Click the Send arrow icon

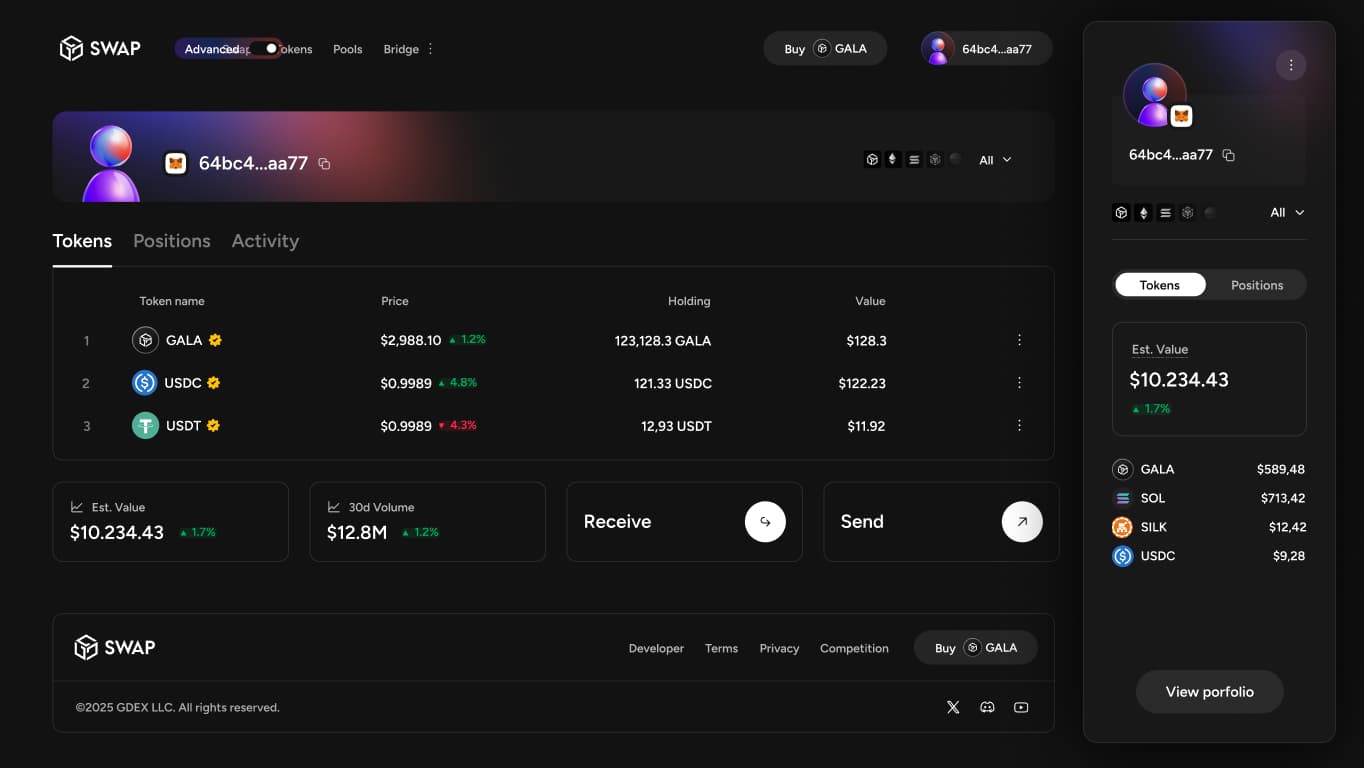click(x=1022, y=522)
